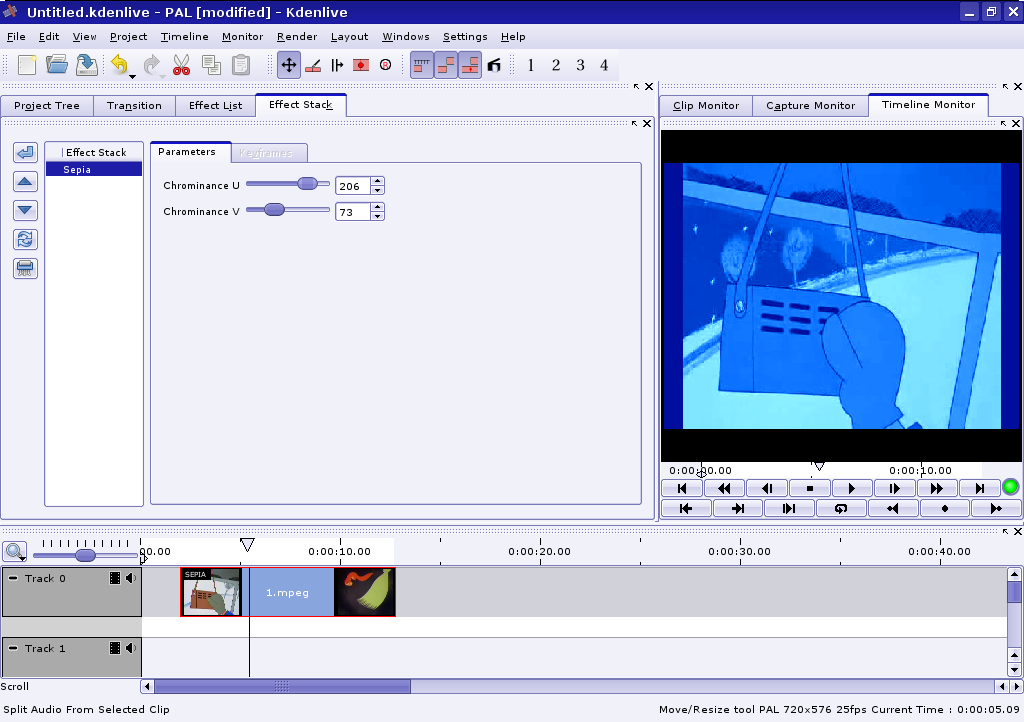Click the Chrominance U slider
The height and width of the screenshot is (722, 1024).
tap(287, 184)
